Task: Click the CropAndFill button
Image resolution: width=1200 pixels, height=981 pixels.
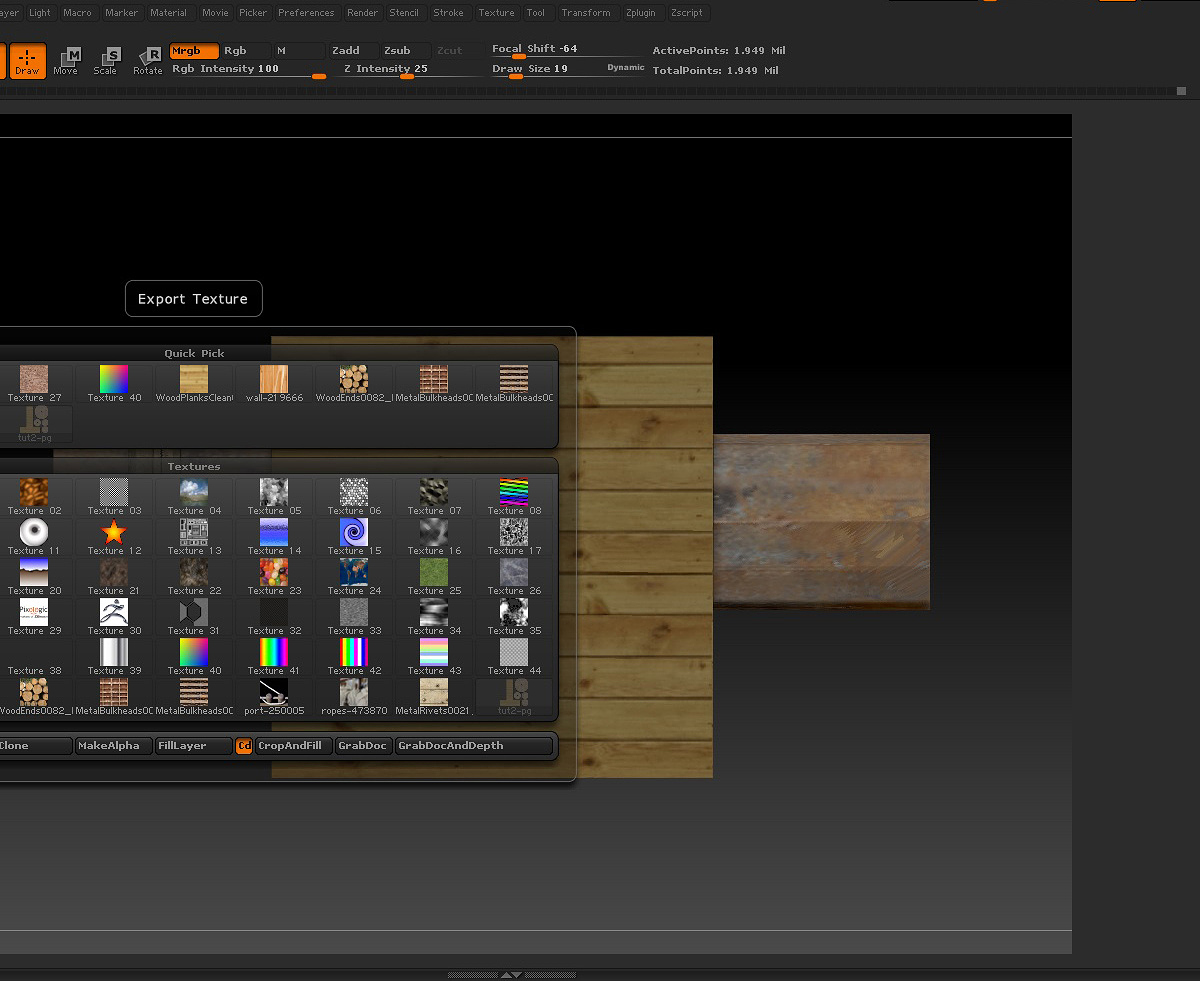Action: tap(294, 746)
